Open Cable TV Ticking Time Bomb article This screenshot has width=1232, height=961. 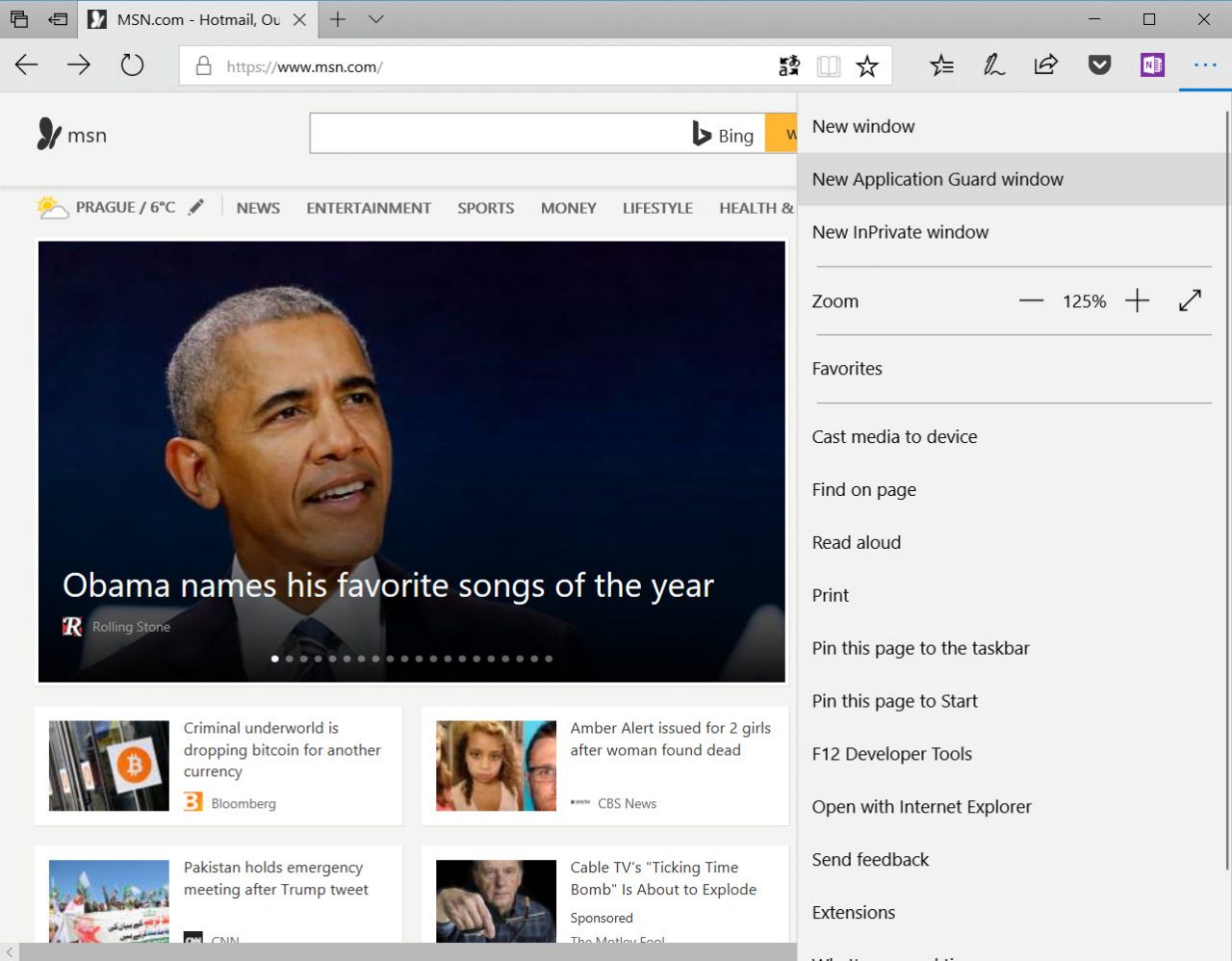click(x=663, y=878)
